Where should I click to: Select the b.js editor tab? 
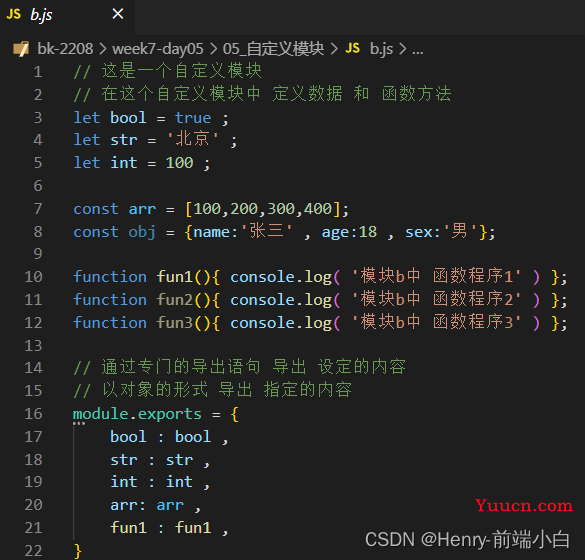[67, 16]
